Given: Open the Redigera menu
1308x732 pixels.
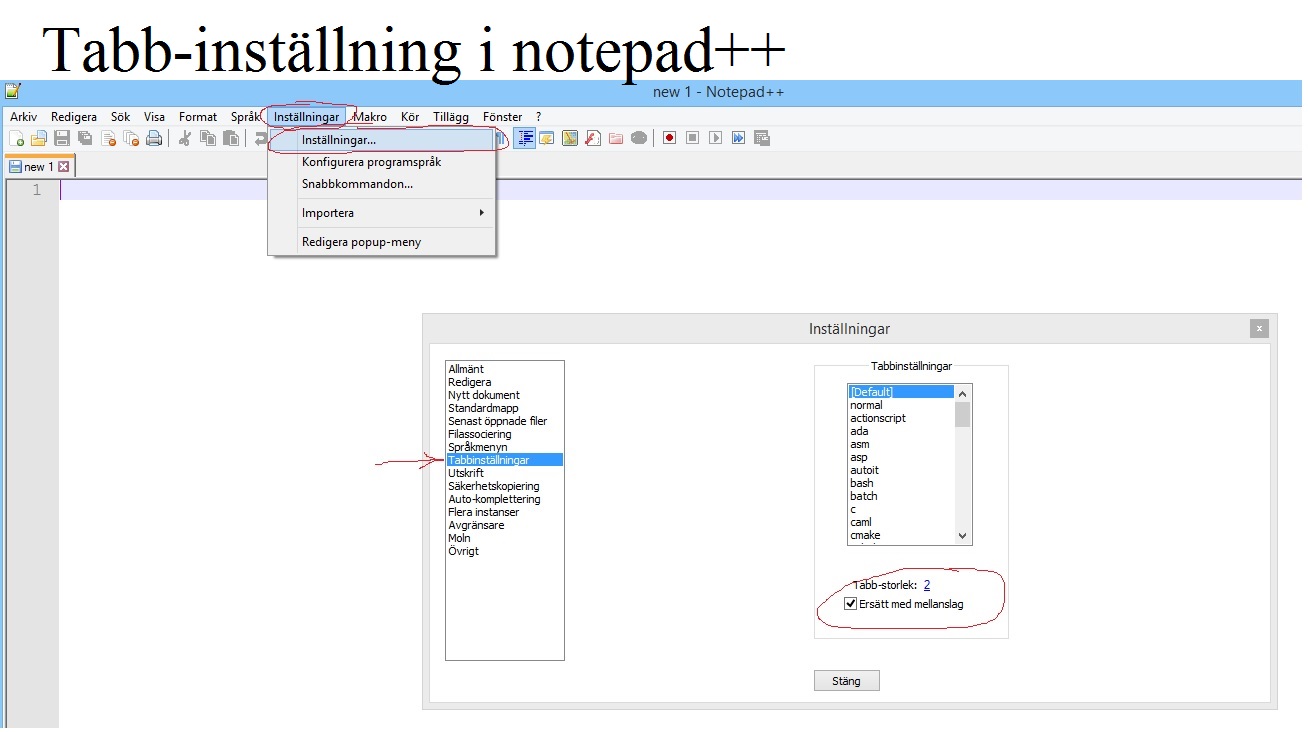Looking at the screenshot, I should pos(74,117).
